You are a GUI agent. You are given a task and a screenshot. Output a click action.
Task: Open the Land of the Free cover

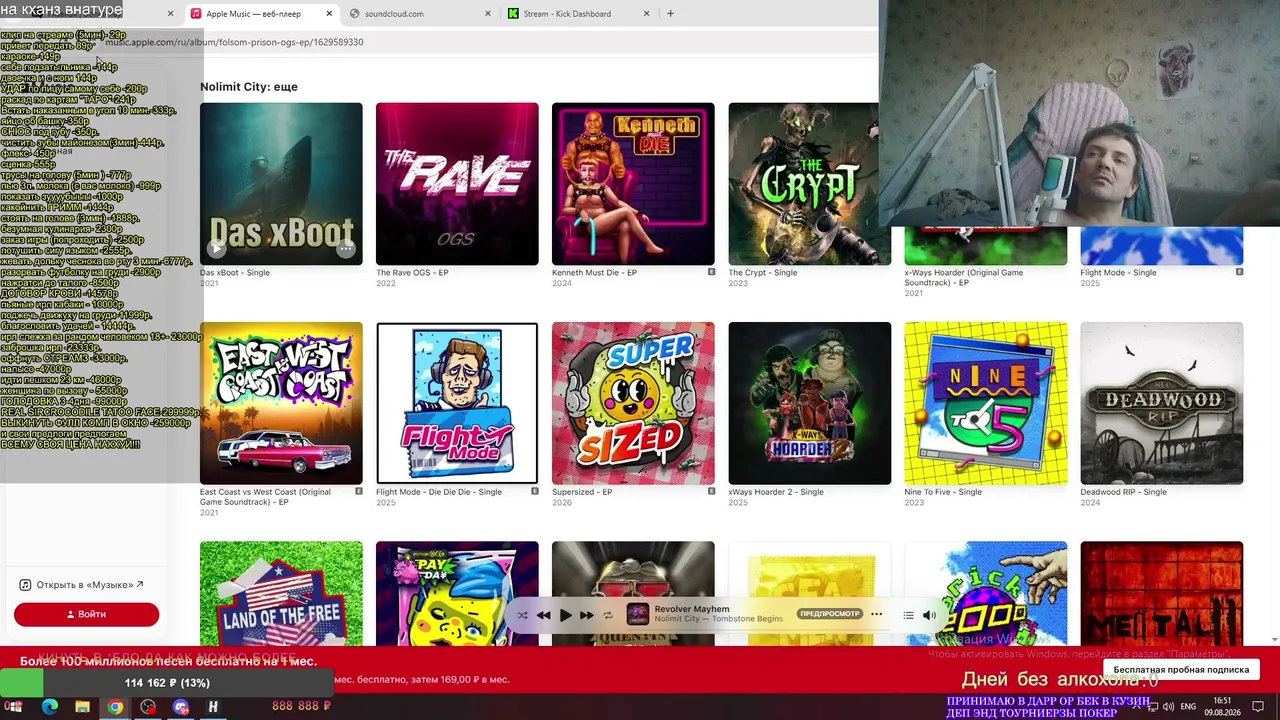[281, 593]
